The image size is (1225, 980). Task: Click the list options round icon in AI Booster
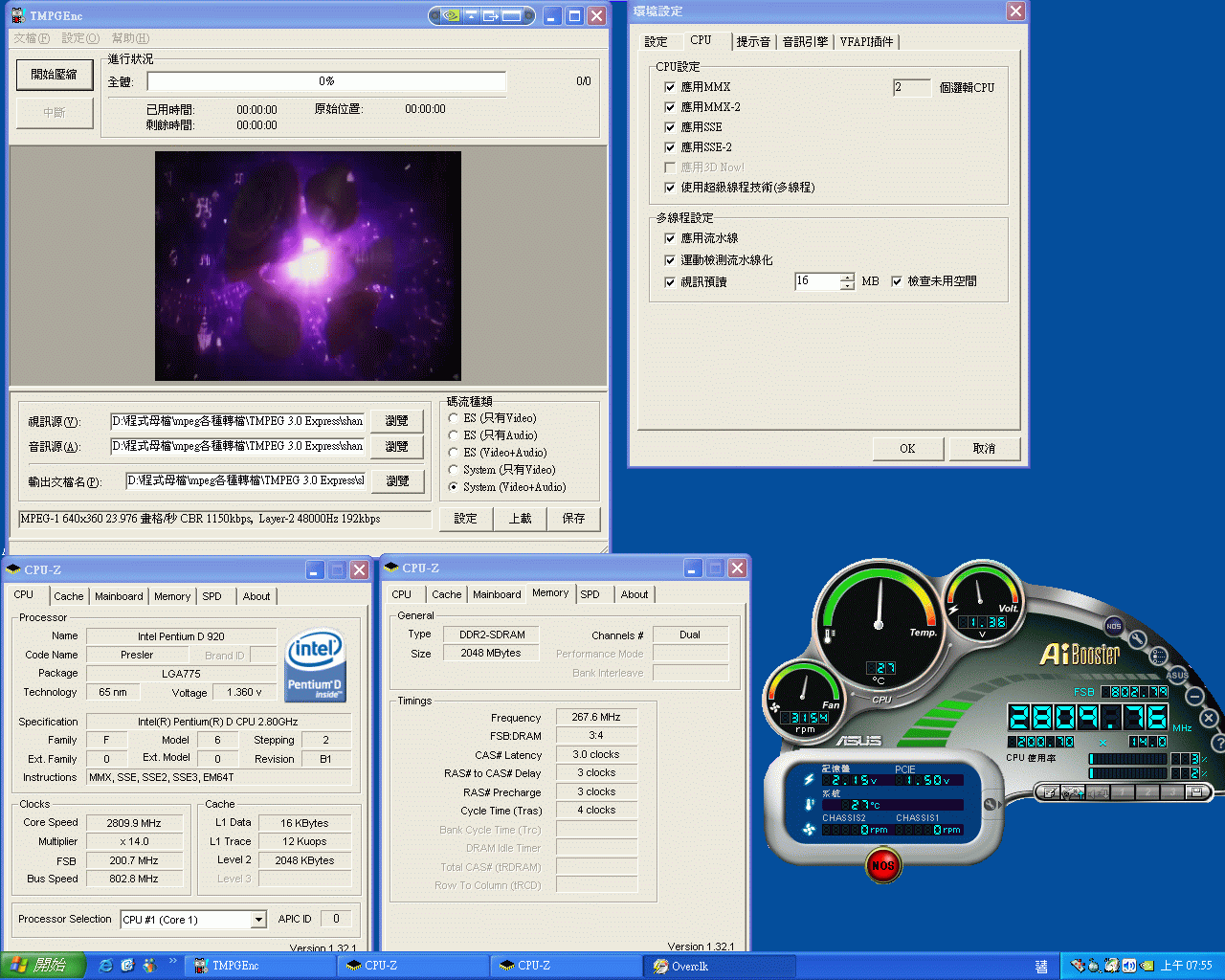(1159, 657)
